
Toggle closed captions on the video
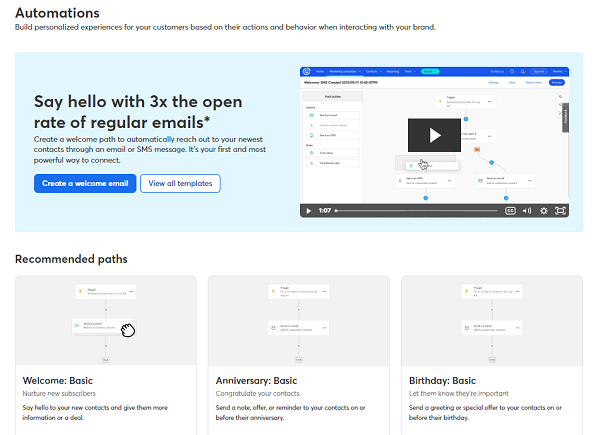click(510, 211)
